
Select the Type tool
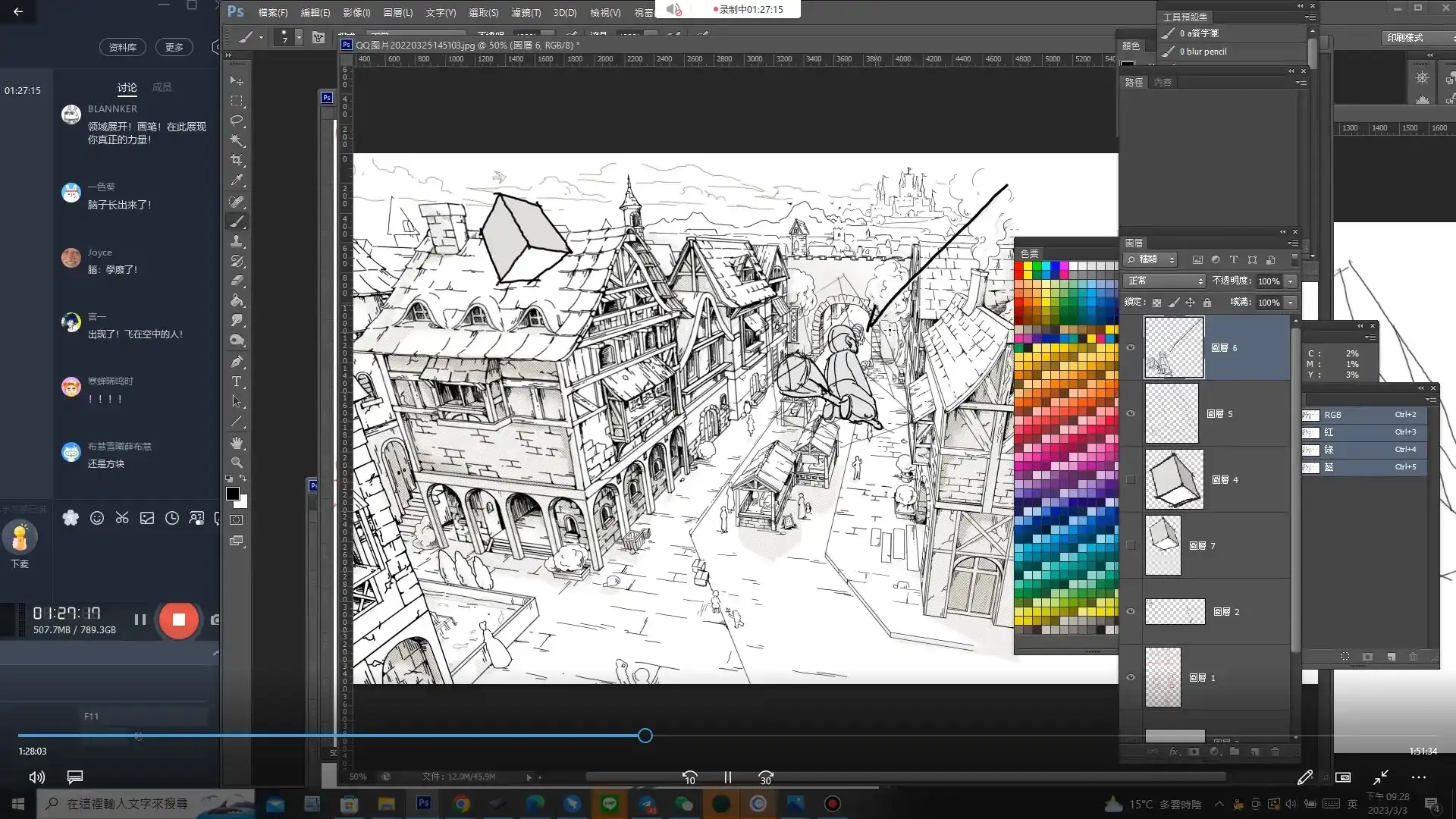237,381
